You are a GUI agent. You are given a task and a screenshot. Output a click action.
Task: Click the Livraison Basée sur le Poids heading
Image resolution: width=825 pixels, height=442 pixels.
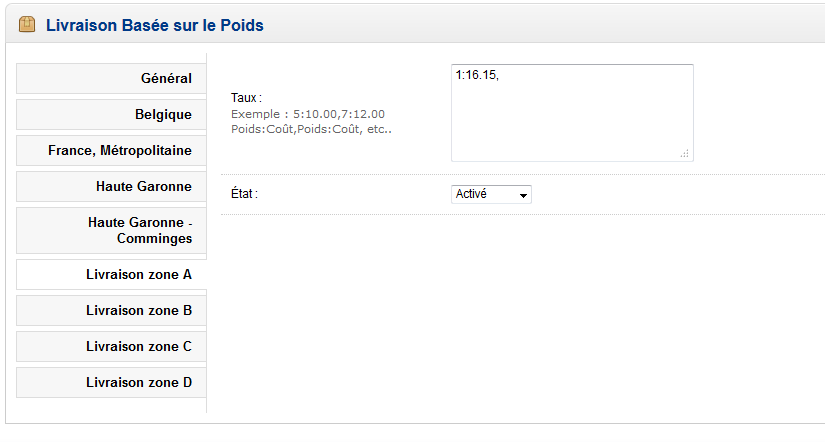[155, 25]
